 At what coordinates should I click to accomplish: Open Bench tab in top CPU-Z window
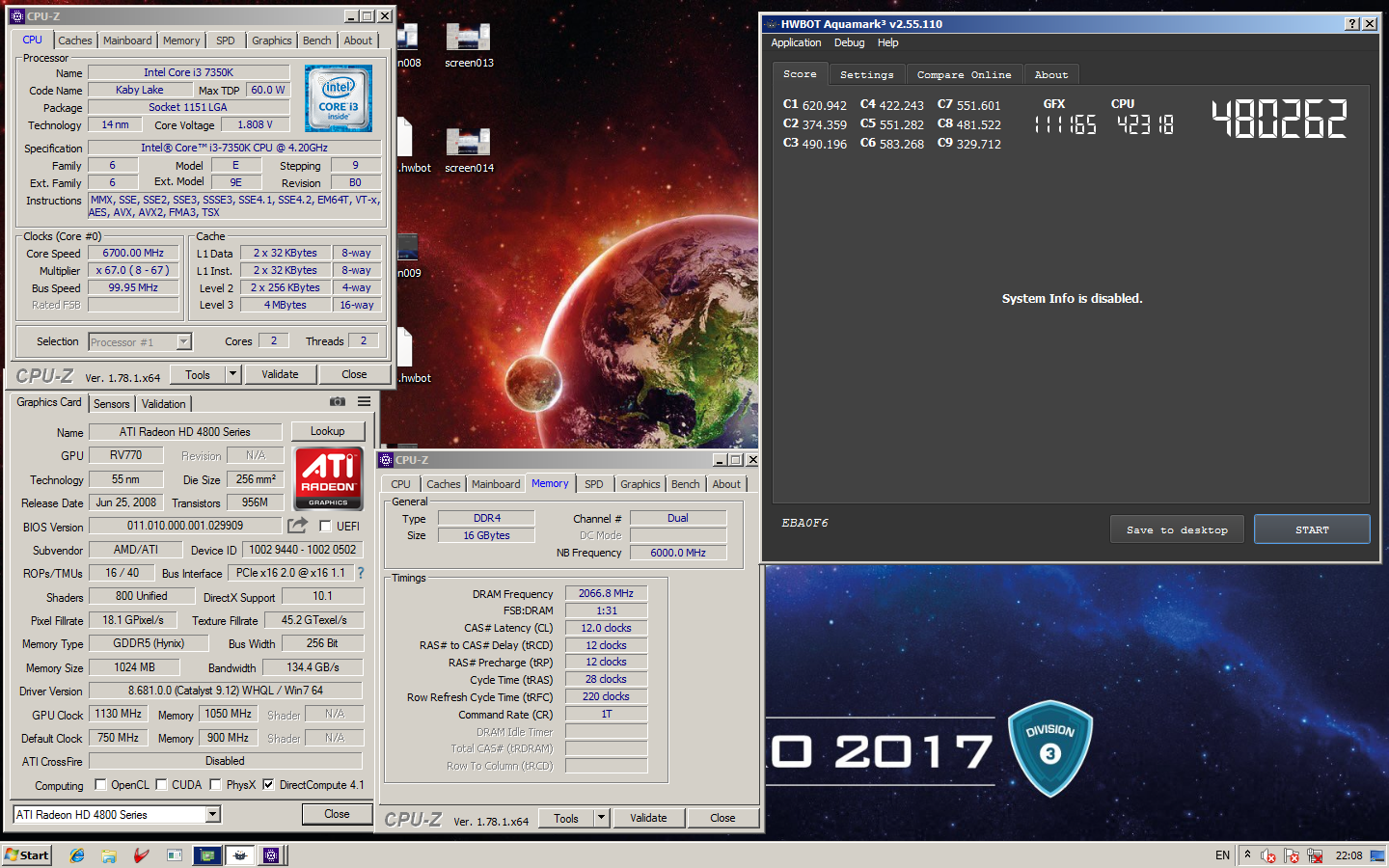click(x=317, y=41)
